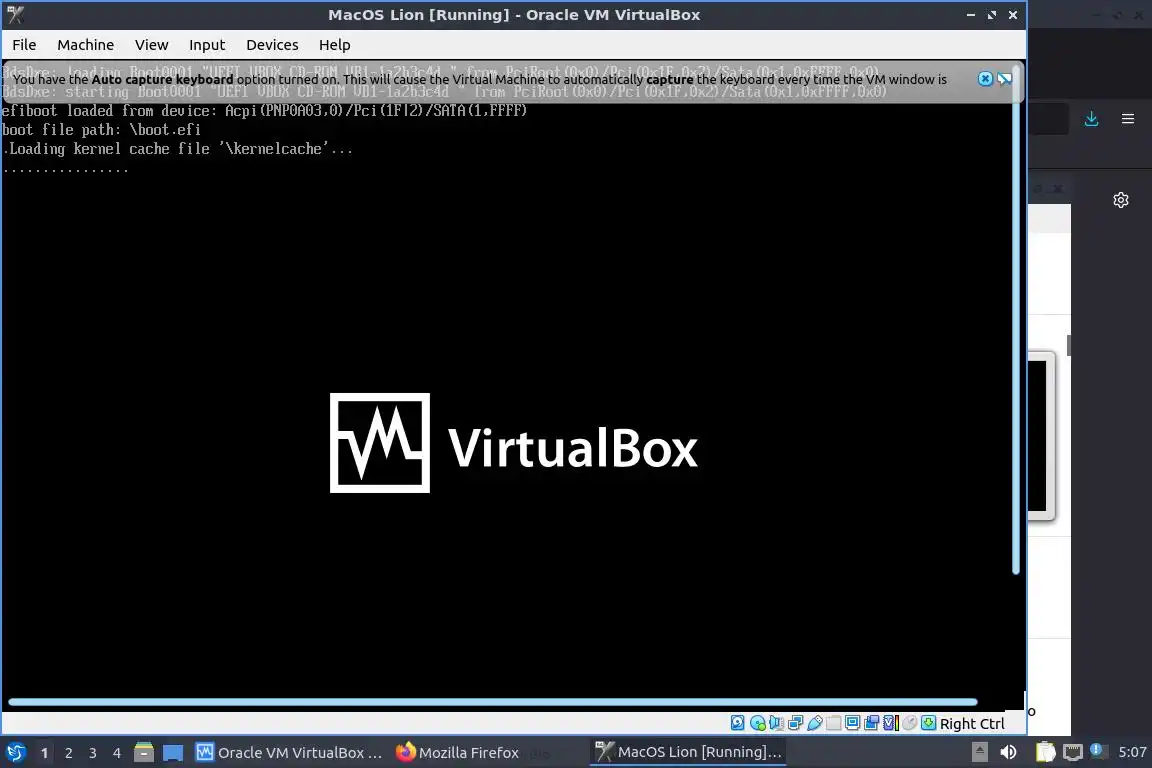This screenshot has width=1152, height=768.
Task: Click the network adapters status icon
Action: click(x=796, y=723)
